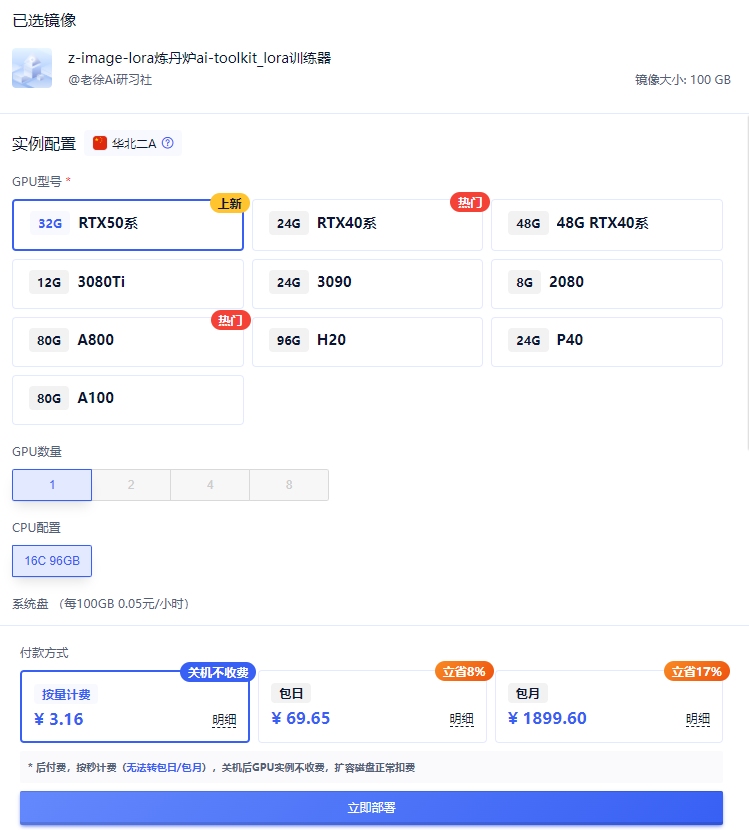The image size is (749, 830).
Task: Expand 明细 details for 按量计费 price
Action: pos(224,719)
